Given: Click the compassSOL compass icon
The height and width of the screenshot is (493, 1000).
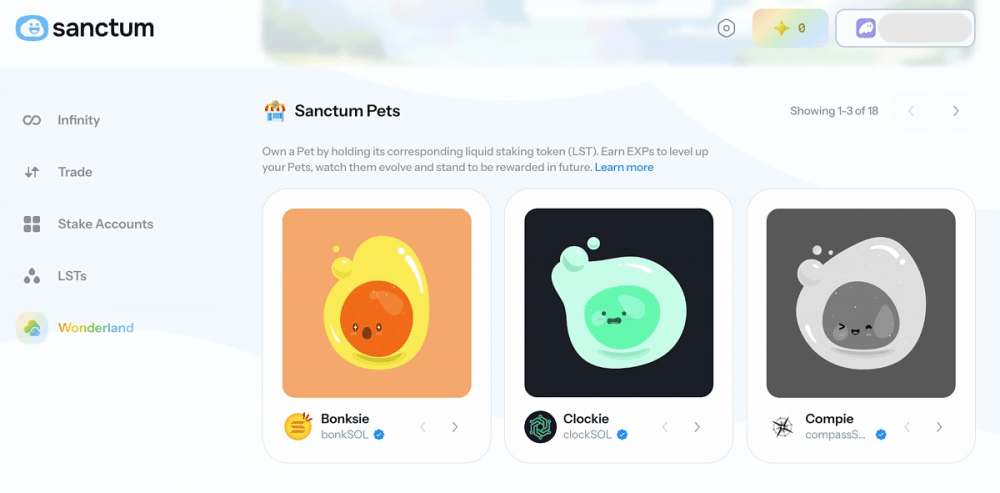Looking at the screenshot, I should pos(781,427).
